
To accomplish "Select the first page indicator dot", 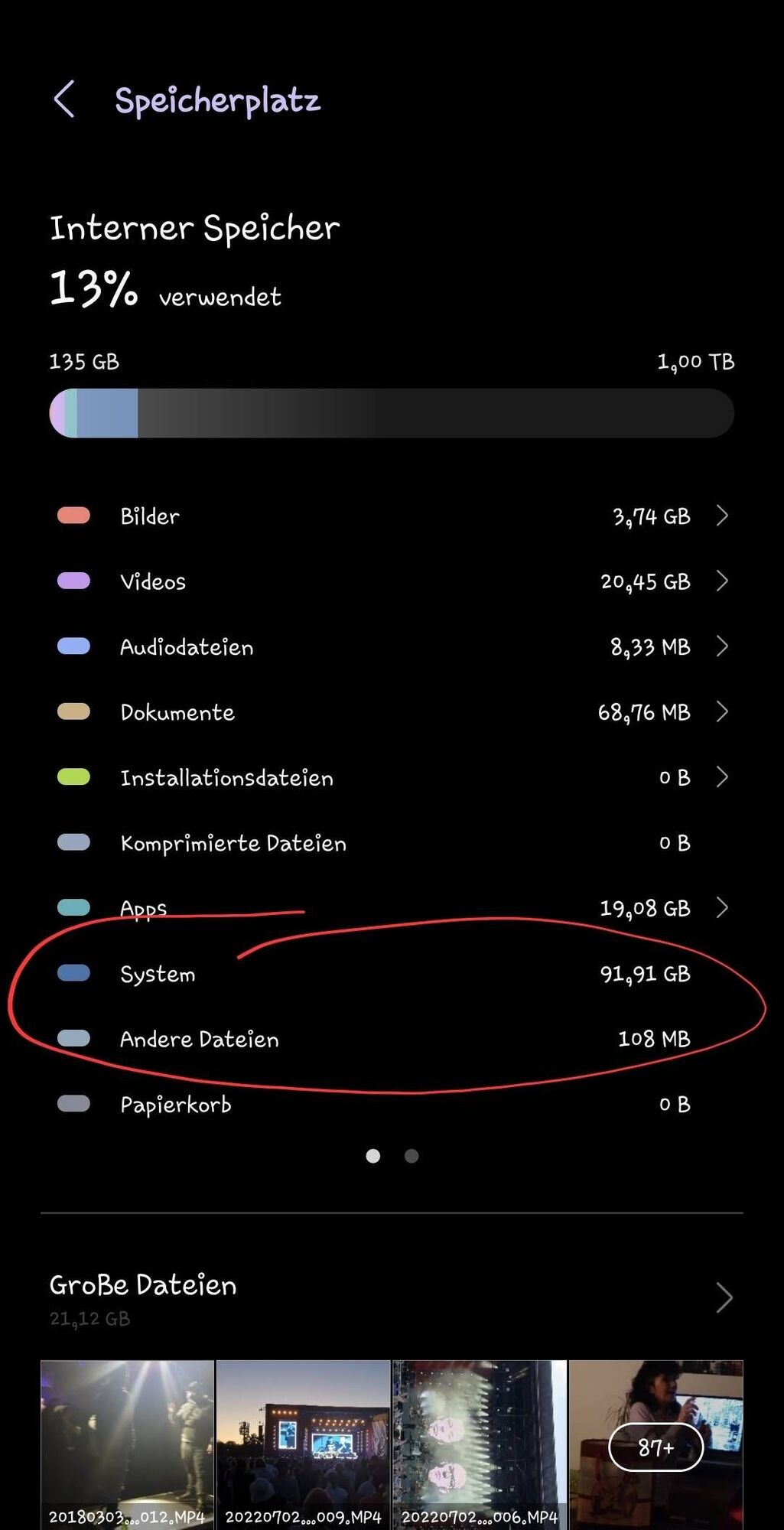I will click(373, 1156).
